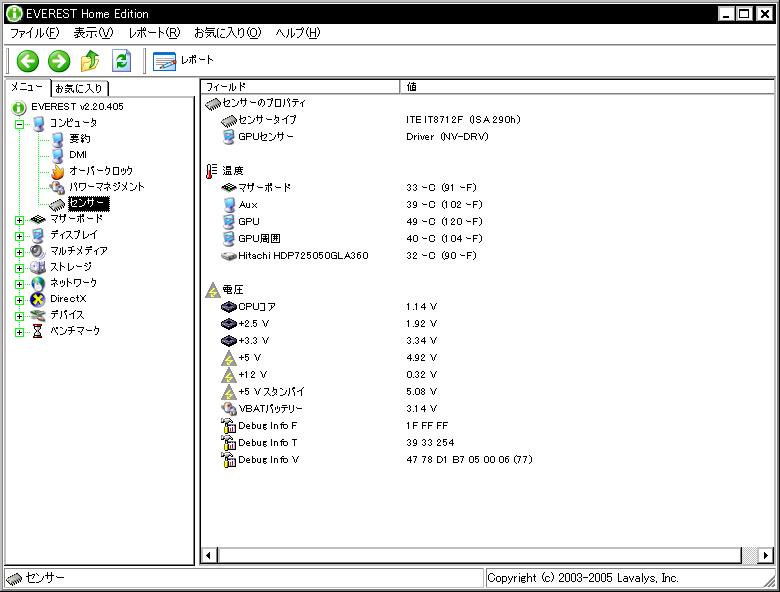Image resolution: width=780 pixels, height=592 pixels.
Task: Click the マザーボード board icon in tree
Action: 38,219
